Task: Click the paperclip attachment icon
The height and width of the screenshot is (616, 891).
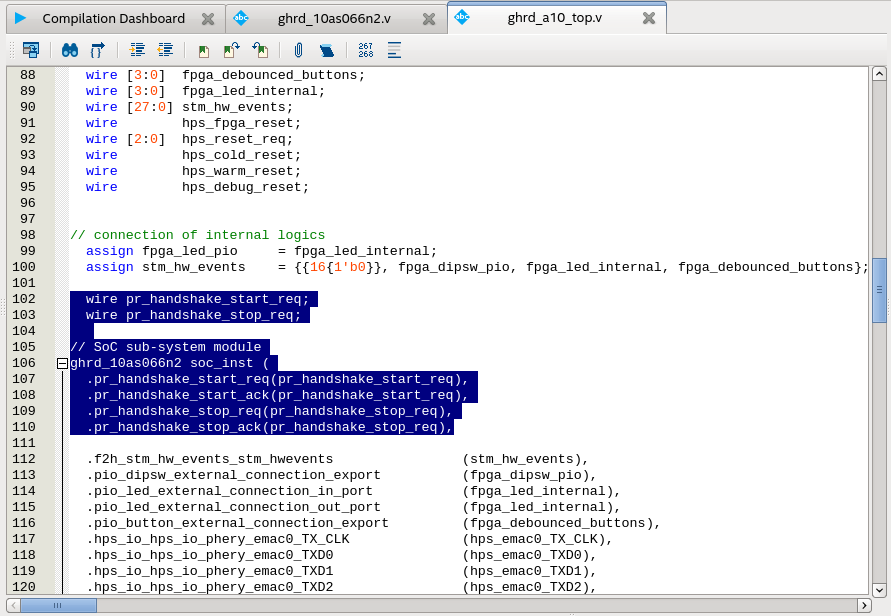Action: (x=298, y=49)
